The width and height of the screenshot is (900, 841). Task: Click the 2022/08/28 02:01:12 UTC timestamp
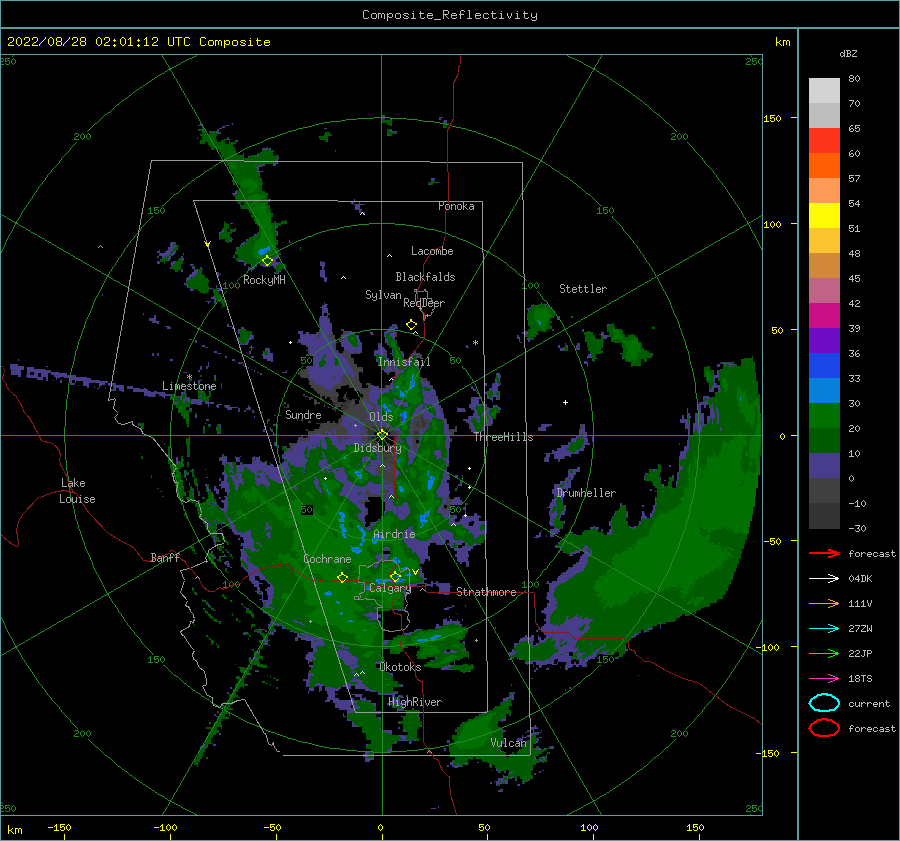pos(138,41)
